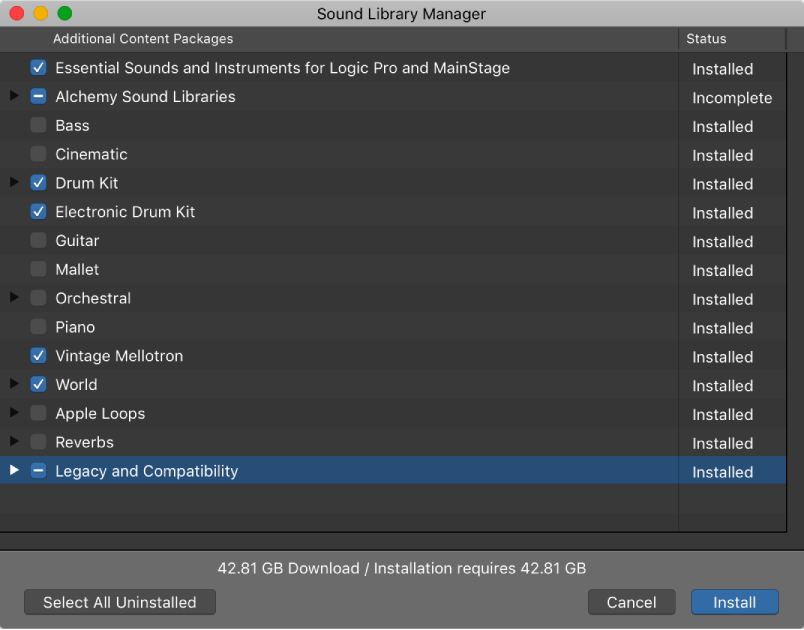Expand the Orchestral package list

pyautogui.click(x=14, y=299)
